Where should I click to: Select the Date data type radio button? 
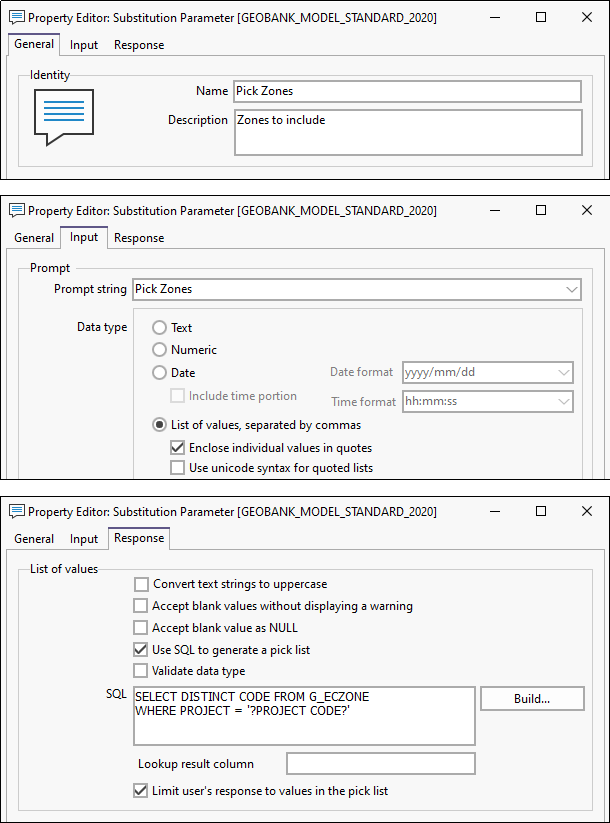tap(159, 373)
